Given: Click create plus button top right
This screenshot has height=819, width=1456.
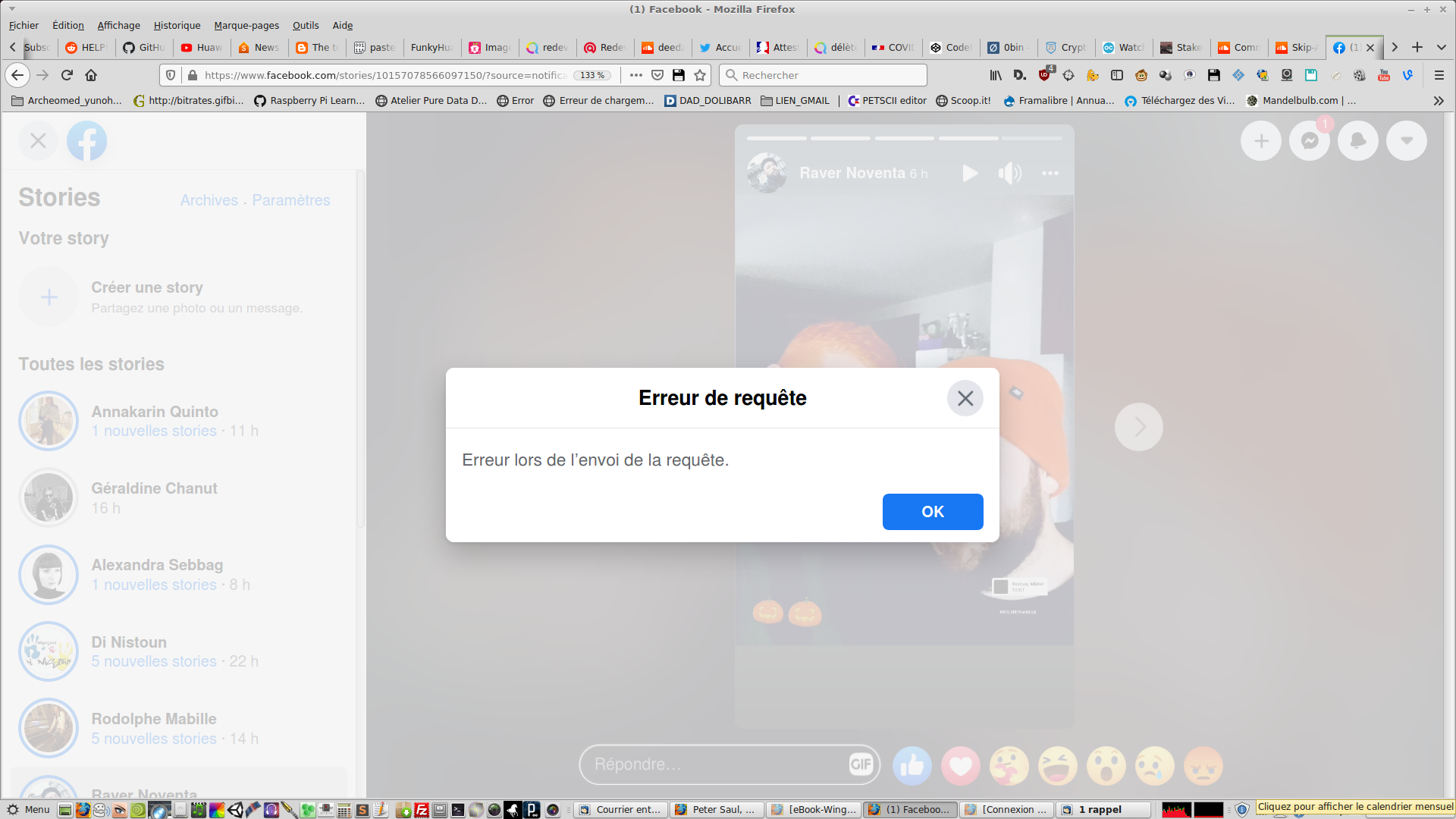Looking at the screenshot, I should click(1260, 141).
